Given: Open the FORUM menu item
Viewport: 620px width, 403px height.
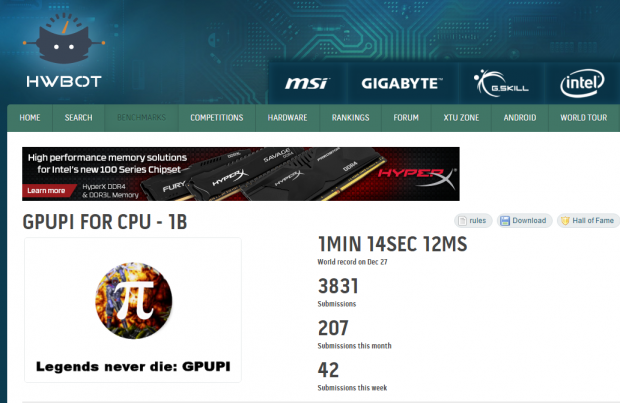Looking at the screenshot, I should click(x=406, y=118).
